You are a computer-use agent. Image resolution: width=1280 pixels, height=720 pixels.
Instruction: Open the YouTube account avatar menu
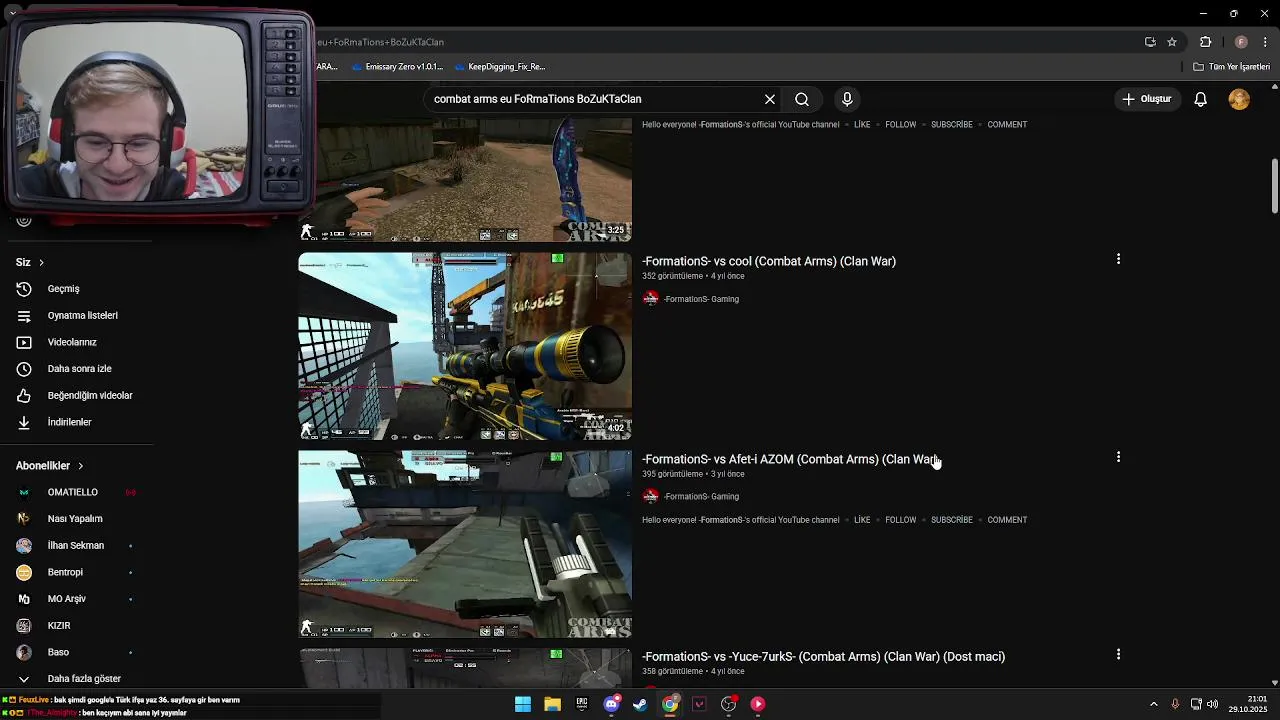(x=1239, y=99)
